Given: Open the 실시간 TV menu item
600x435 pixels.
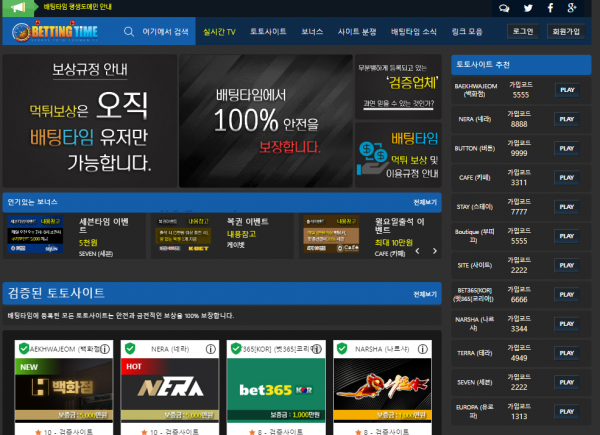Looking at the screenshot, I should (x=219, y=32).
